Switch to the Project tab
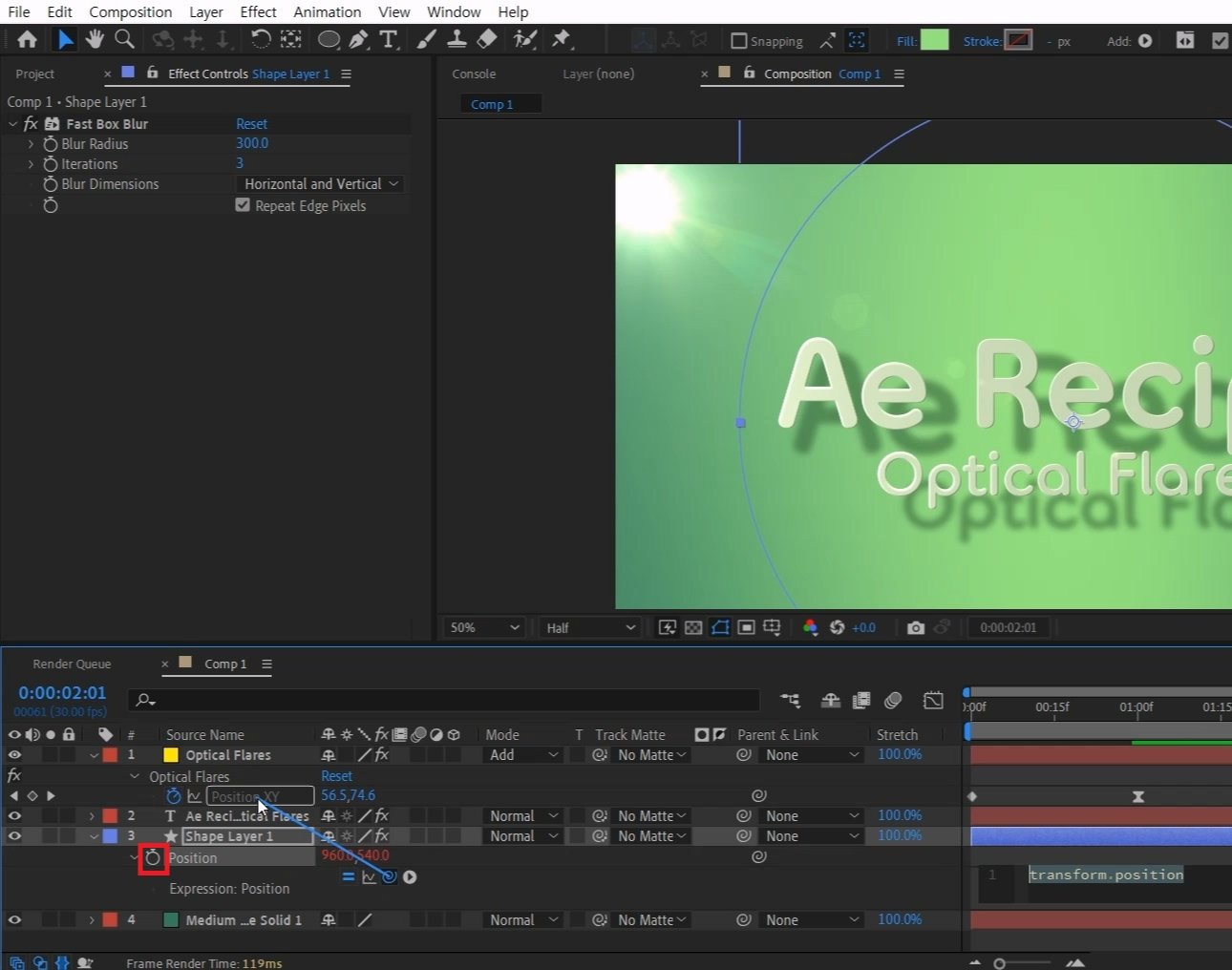1232x970 pixels. pos(35,74)
